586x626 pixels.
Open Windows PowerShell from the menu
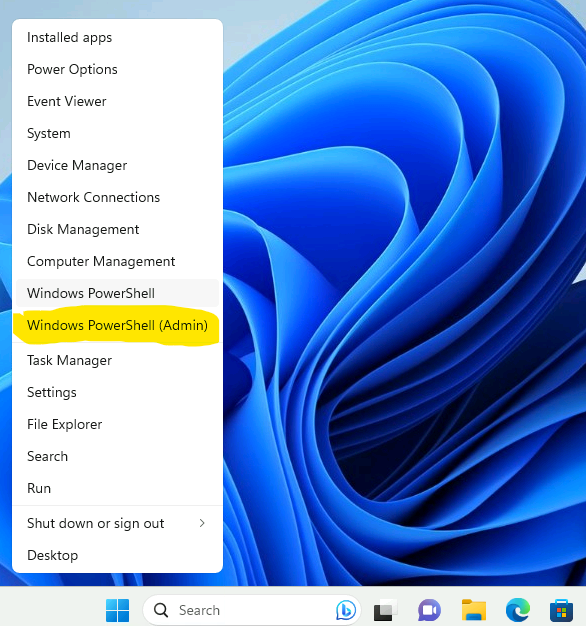pyautogui.click(x=117, y=293)
